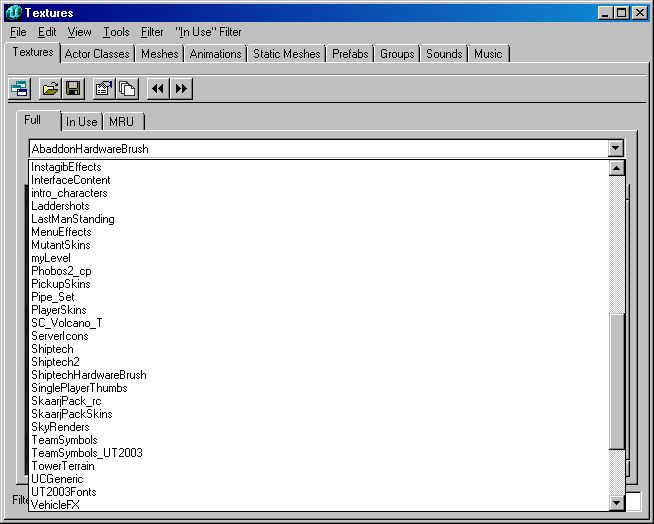
Task: Select the In Use sub-tab
Action: pos(82,122)
